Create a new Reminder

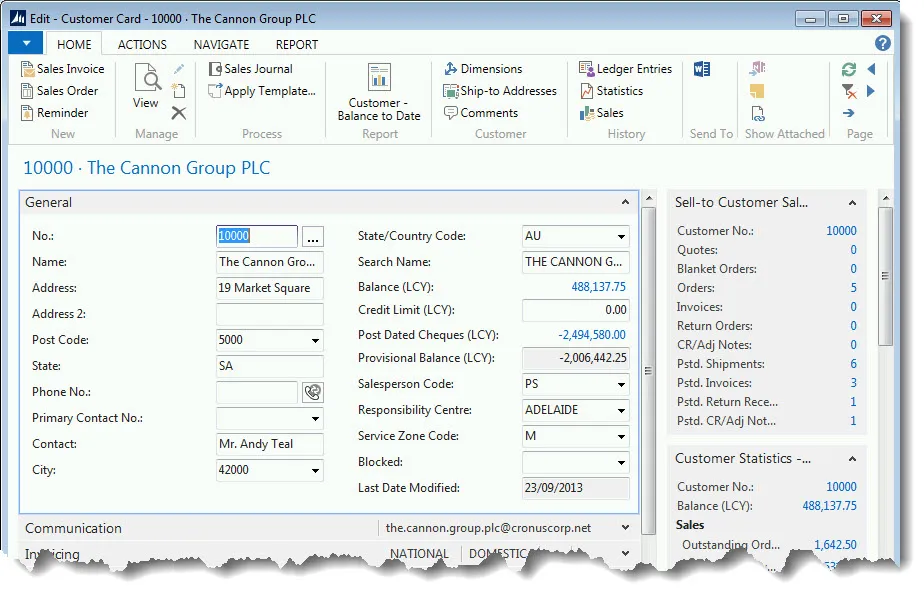[x=54, y=113]
